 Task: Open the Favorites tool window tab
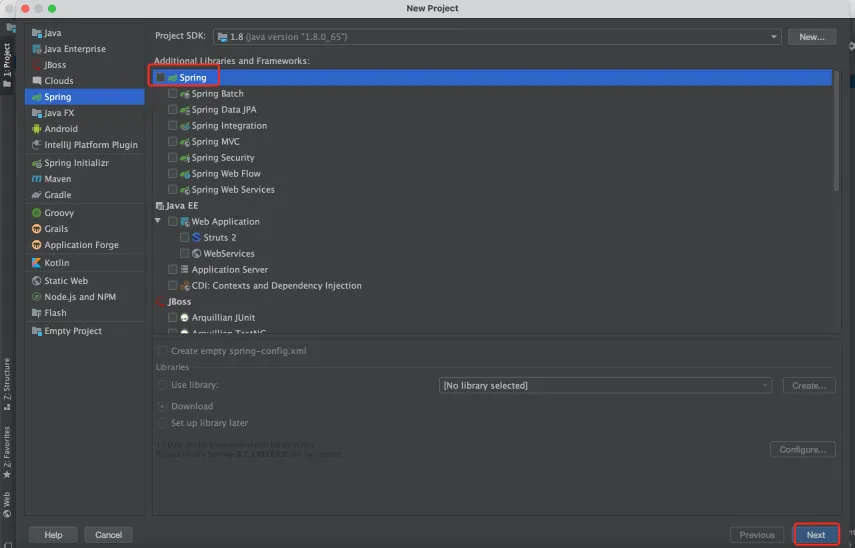pos(7,453)
